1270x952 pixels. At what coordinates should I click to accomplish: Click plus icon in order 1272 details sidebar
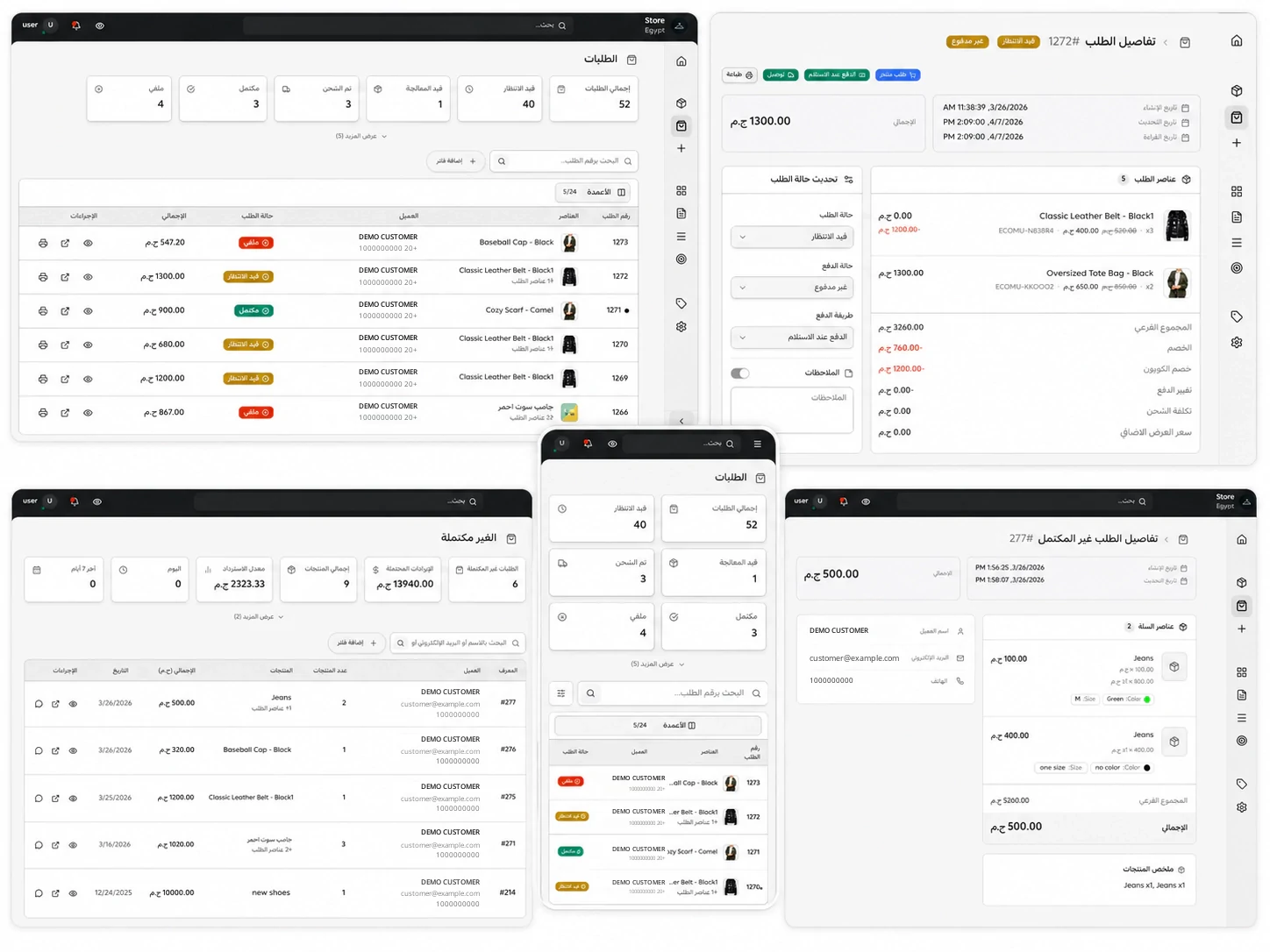click(1237, 143)
